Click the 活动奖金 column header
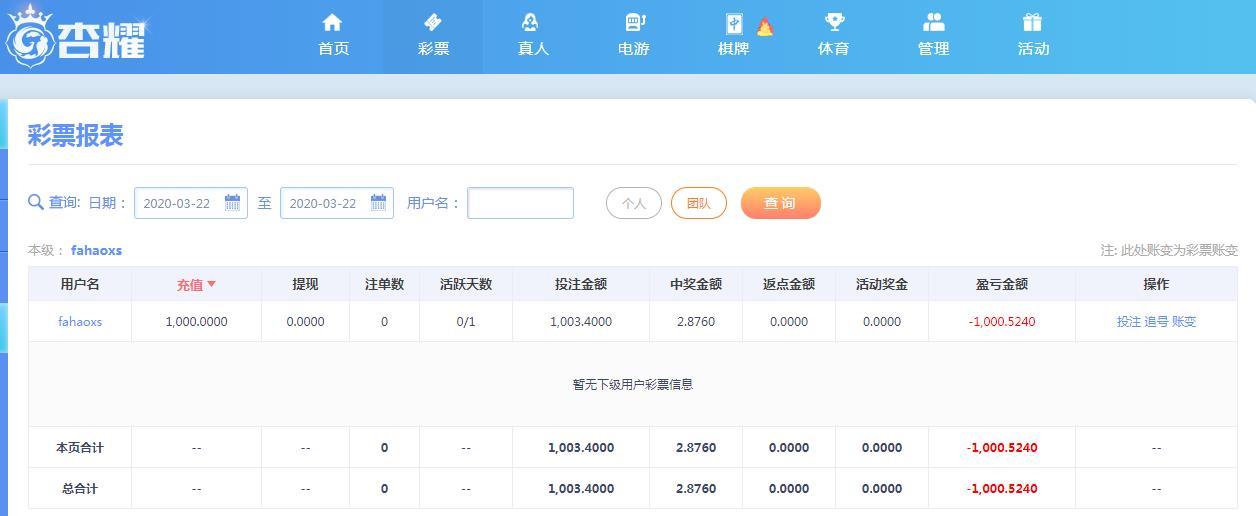1256x516 pixels. pos(882,284)
